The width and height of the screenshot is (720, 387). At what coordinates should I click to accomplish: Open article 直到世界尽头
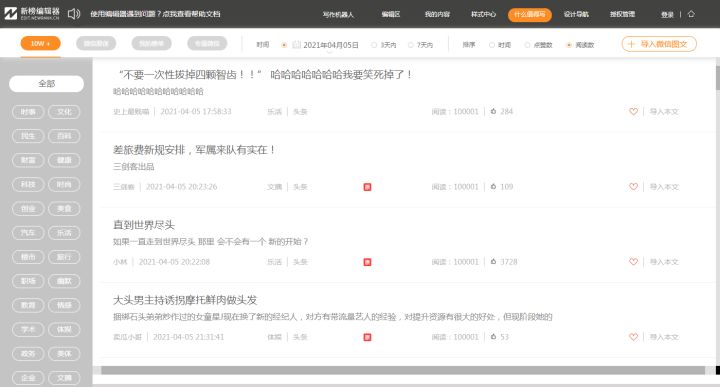pos(144,225)
